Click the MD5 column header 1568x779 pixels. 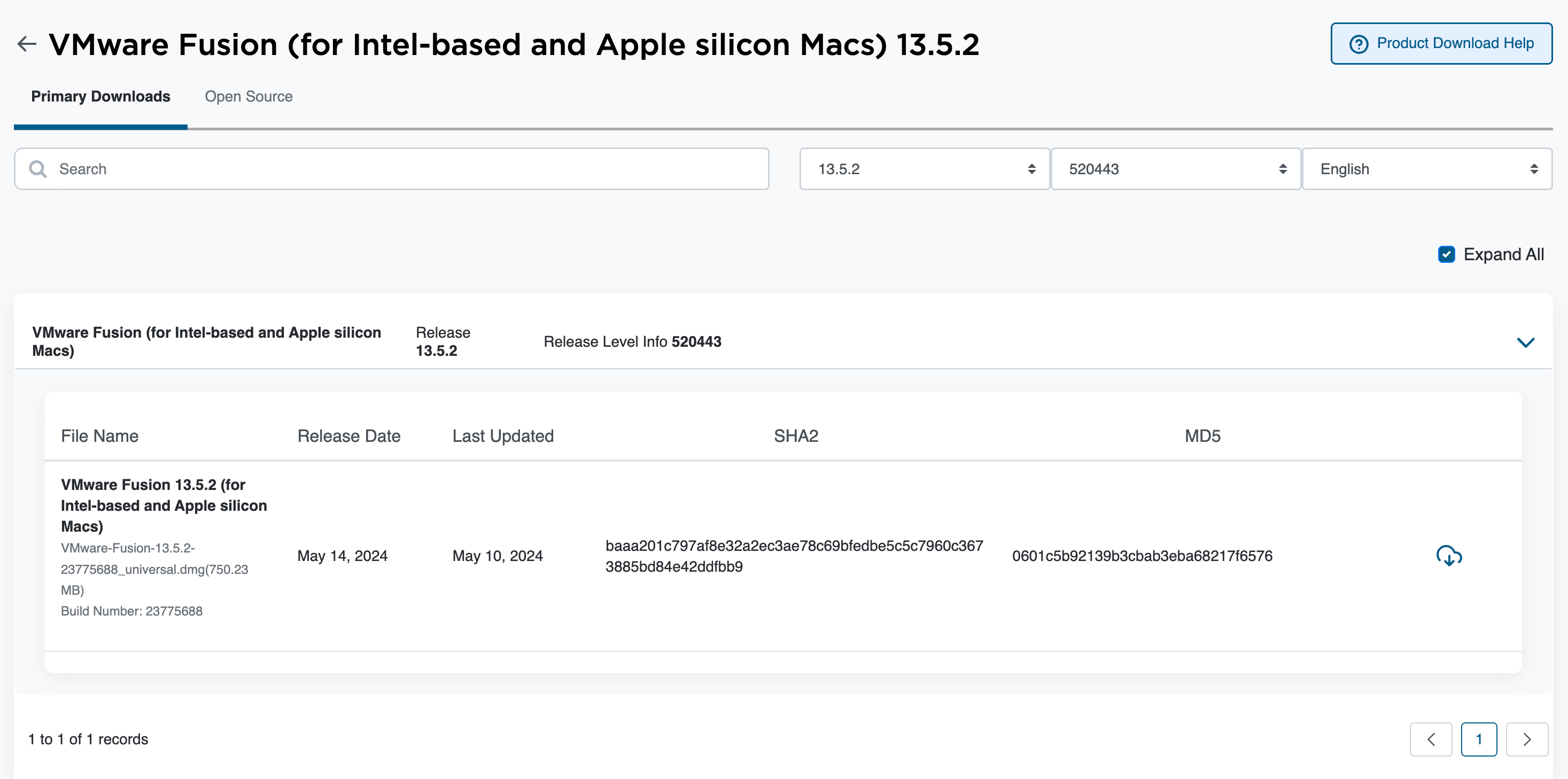1202,436
